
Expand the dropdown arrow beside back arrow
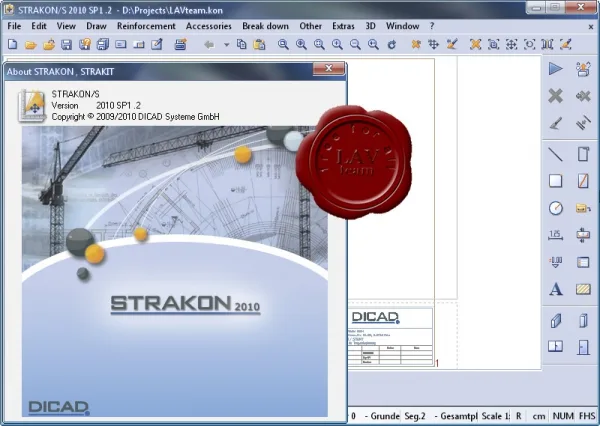pos(227,45)
